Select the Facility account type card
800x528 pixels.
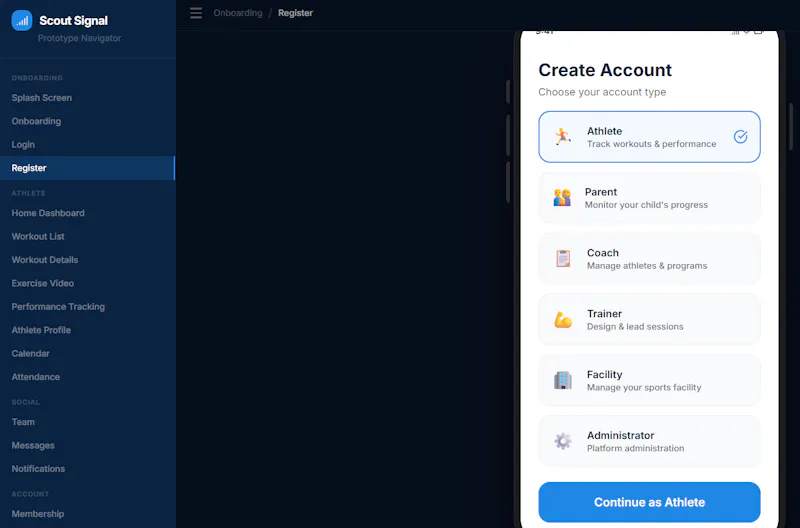(649, 380)
